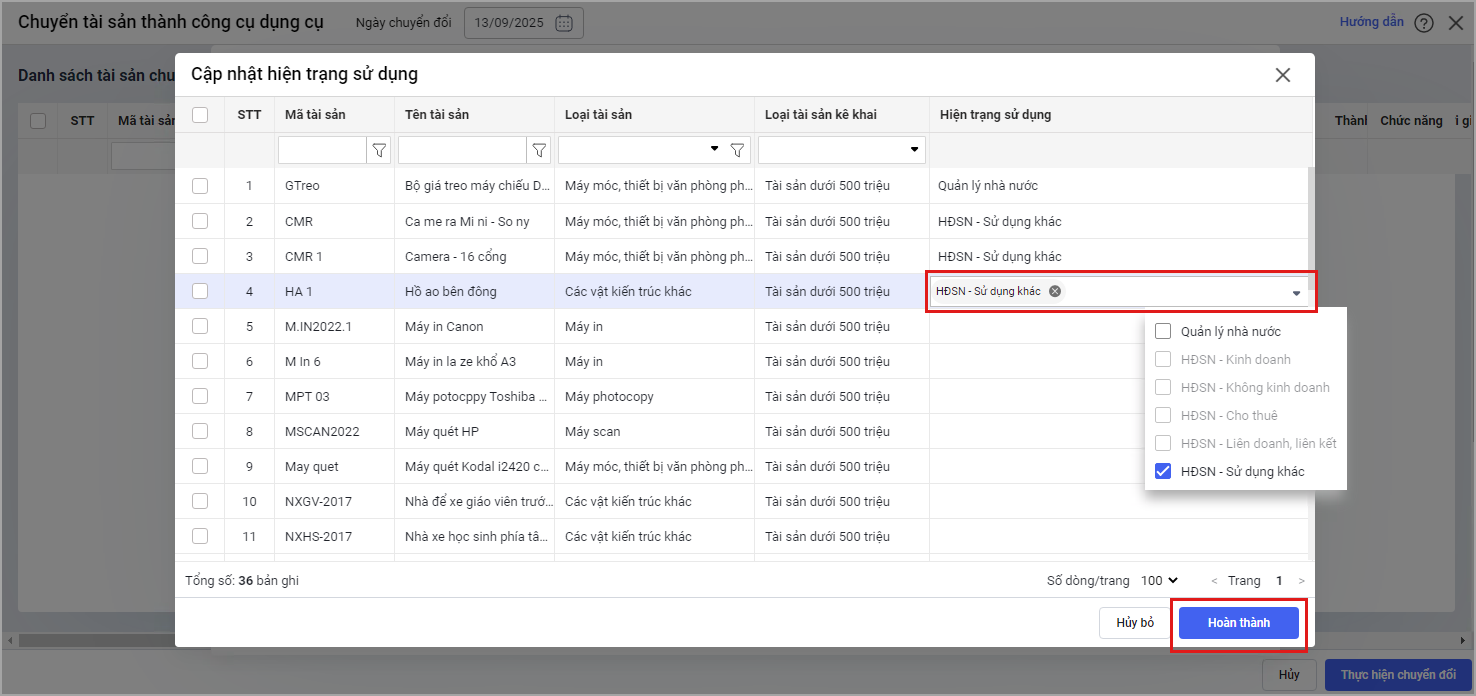The height and width of the screenshot is (696, 1476).
Task: Collapse Hiện trạng sử dụng dropdown arrow
Action: tap(1296, 293)
